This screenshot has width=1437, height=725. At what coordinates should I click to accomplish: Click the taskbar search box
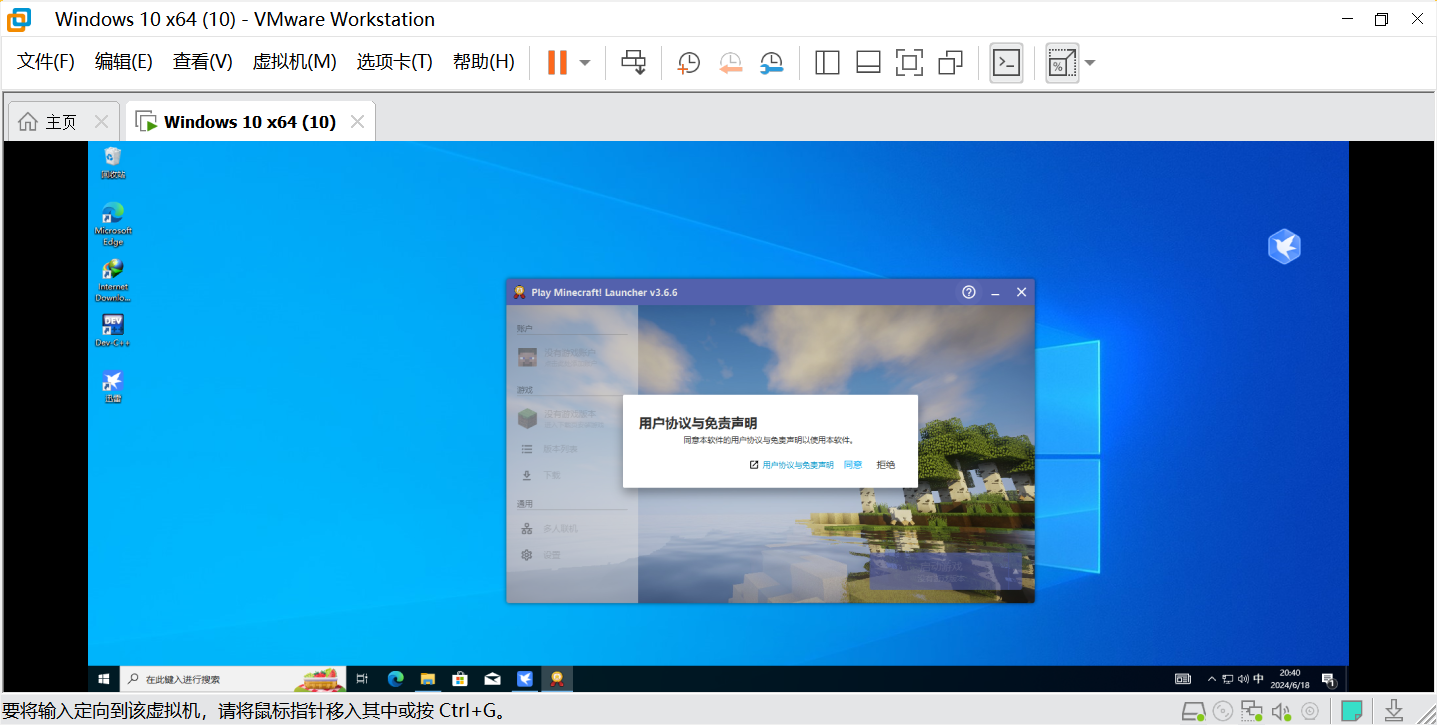(x=234, y=679)
